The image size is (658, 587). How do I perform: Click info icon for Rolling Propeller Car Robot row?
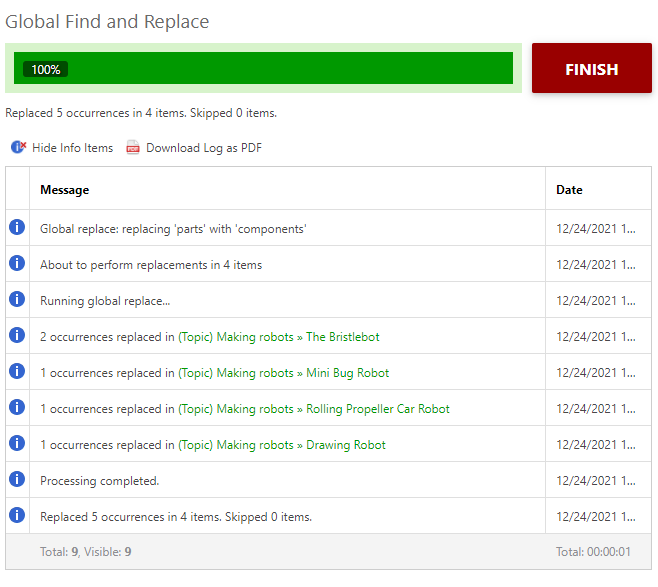17,407
